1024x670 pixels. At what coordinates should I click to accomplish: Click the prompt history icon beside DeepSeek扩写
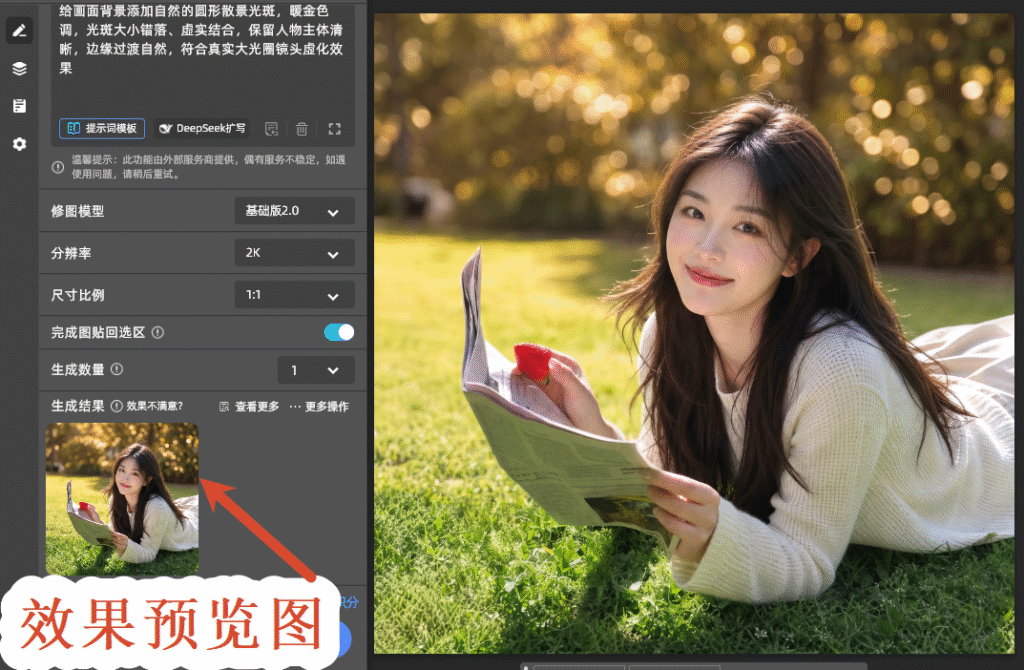click(x=272, y=129)
